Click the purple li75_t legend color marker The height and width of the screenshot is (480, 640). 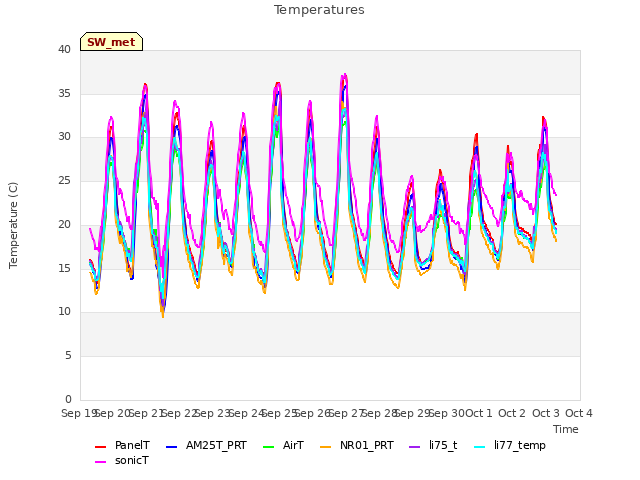pos(414,447)
